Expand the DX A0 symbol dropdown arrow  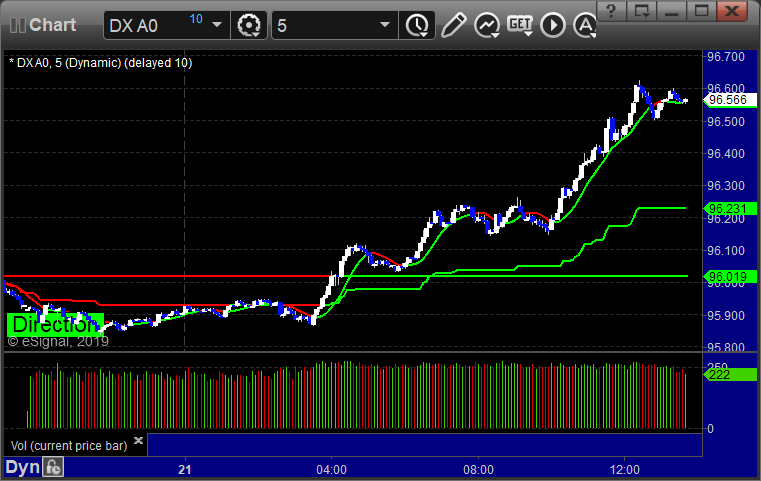point(217,25)
